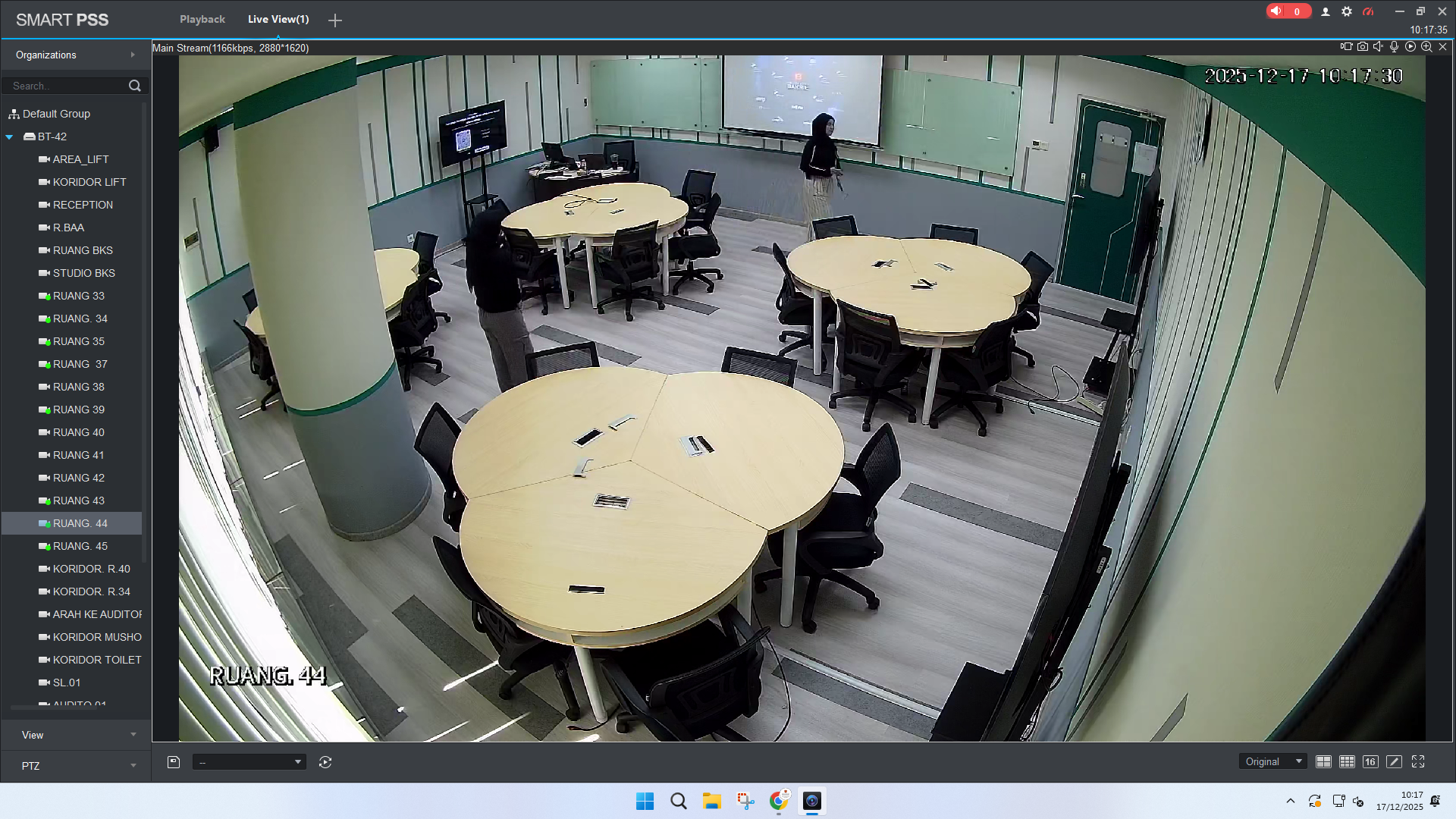The width and height of the screenshot is (1456, 819).
Task: Select the RECEPTION camera
Action: pyautogui.click(x=83, y=205)
